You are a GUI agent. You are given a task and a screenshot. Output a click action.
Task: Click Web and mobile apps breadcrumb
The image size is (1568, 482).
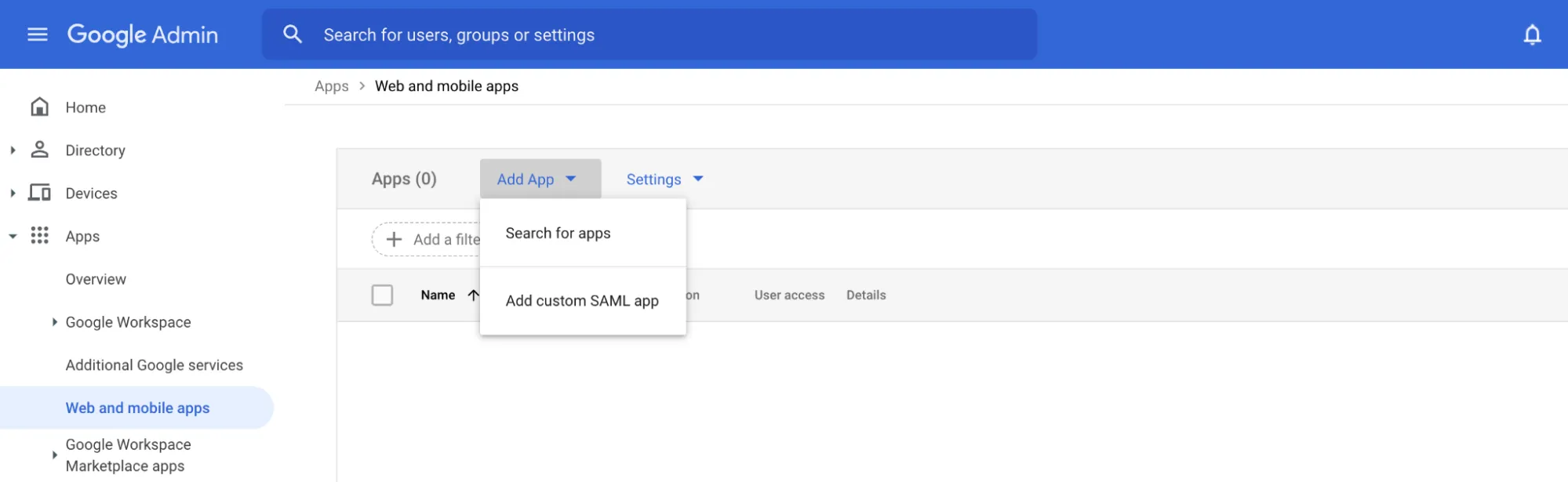click(x=446, y=86)
